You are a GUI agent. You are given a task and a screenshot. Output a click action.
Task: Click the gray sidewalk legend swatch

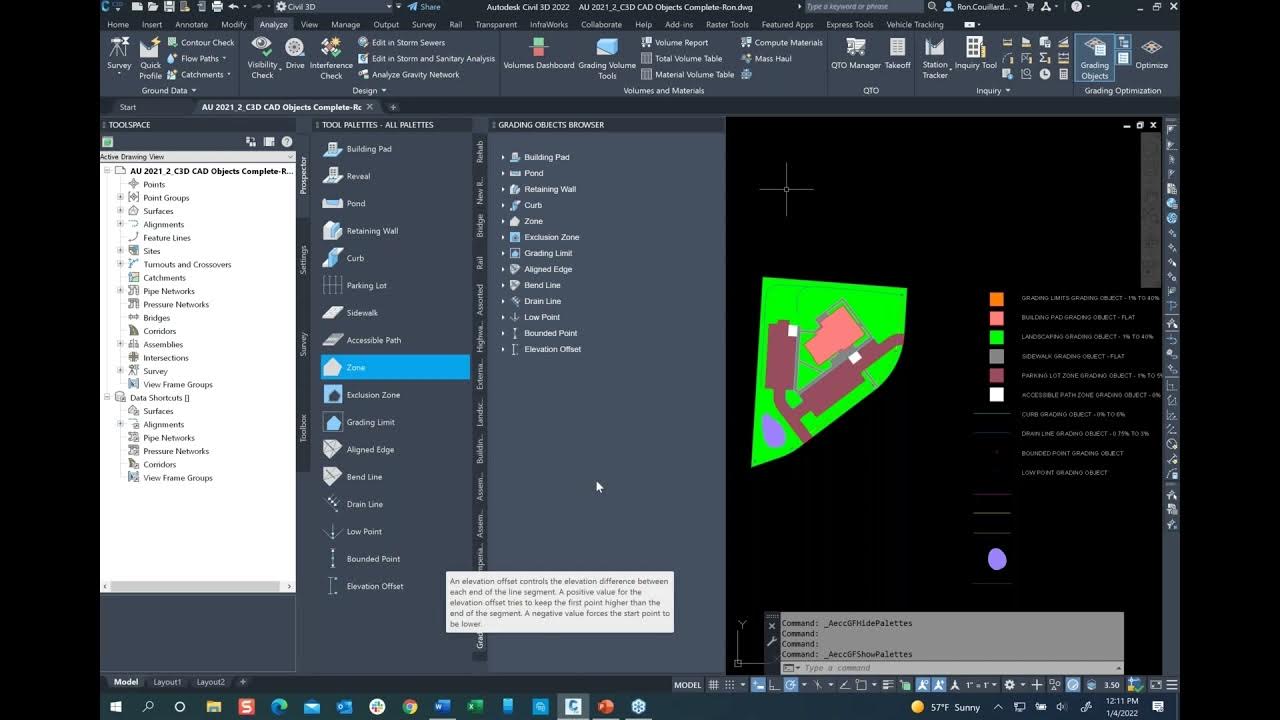[996, 356]
